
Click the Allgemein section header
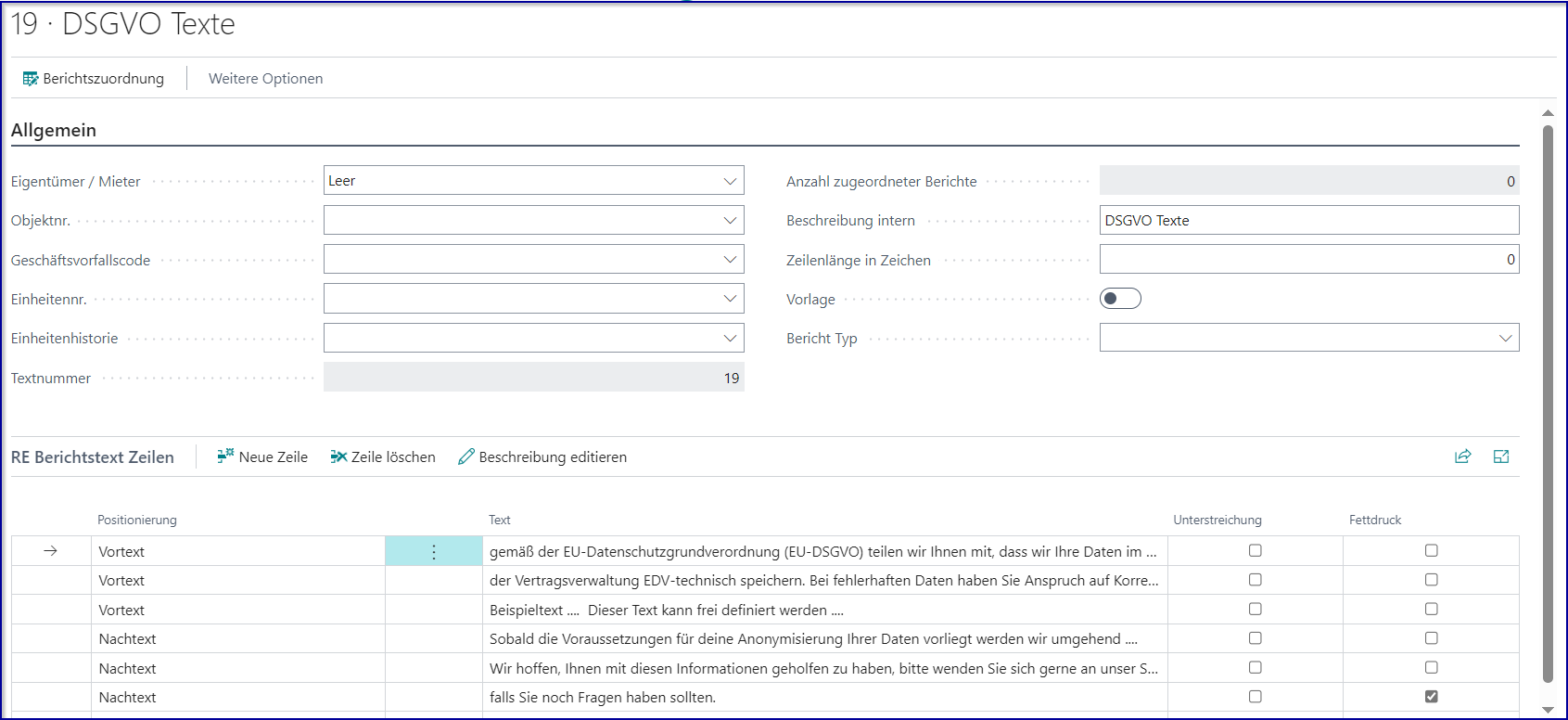[x=54, y=131]
